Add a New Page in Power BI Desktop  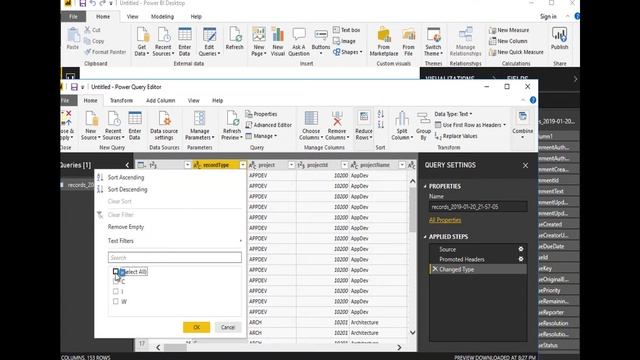click(259, 41)
